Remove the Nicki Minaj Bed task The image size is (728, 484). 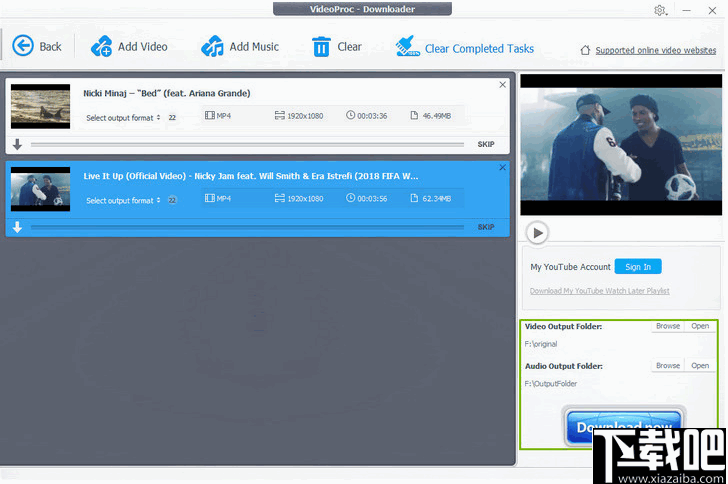(x=502, y=85)
